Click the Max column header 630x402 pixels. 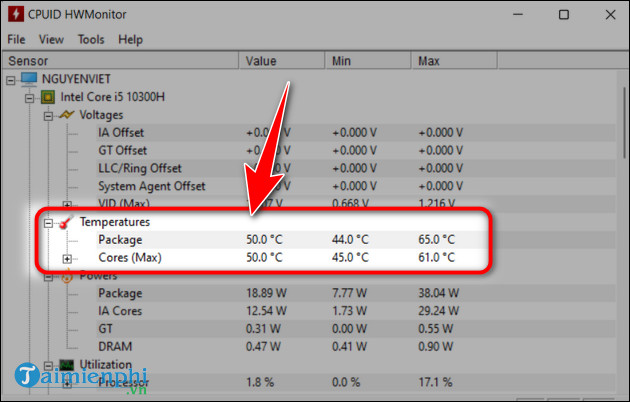[454, 61]
